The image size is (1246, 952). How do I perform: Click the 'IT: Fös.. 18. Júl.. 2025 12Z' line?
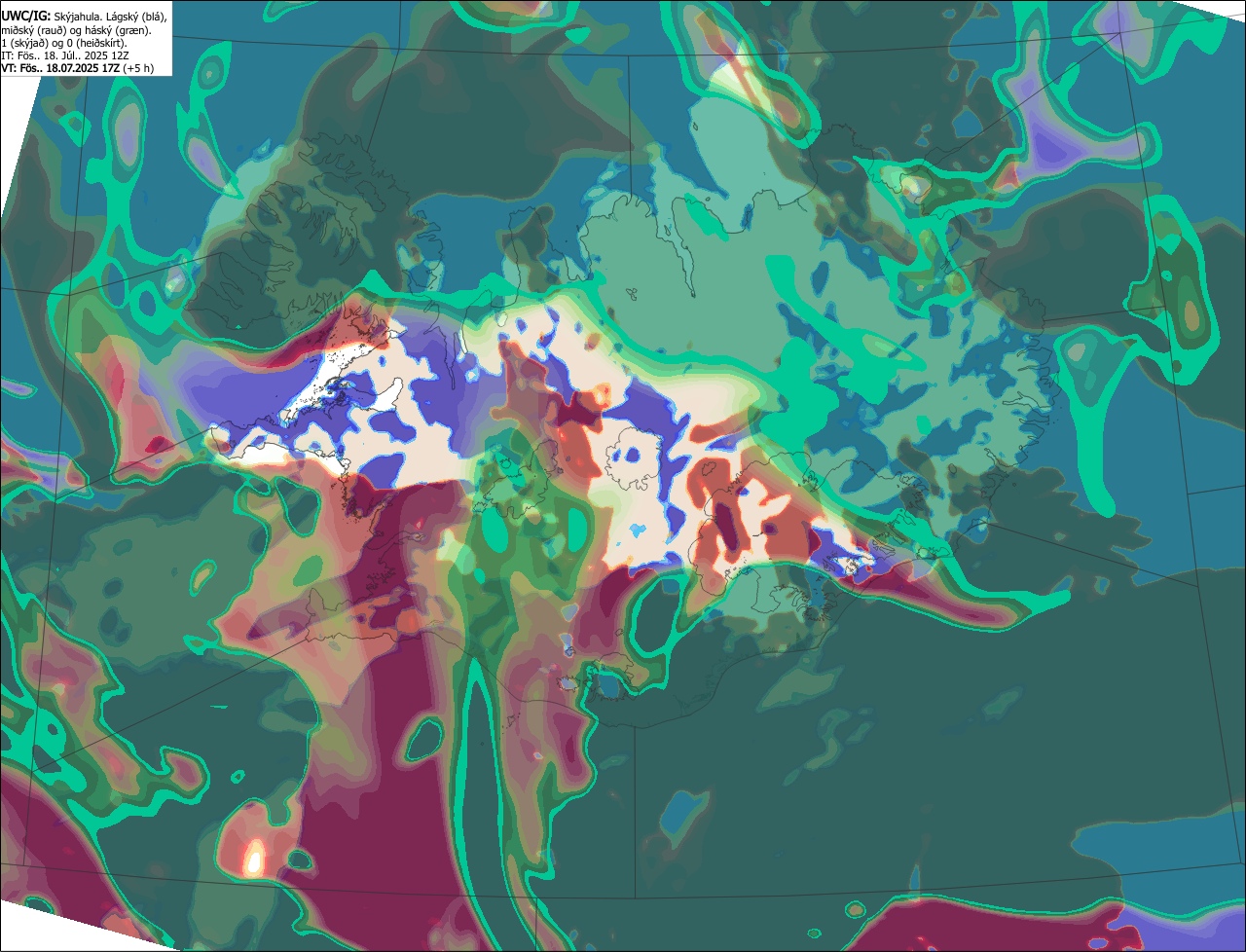tap(65, 55)
